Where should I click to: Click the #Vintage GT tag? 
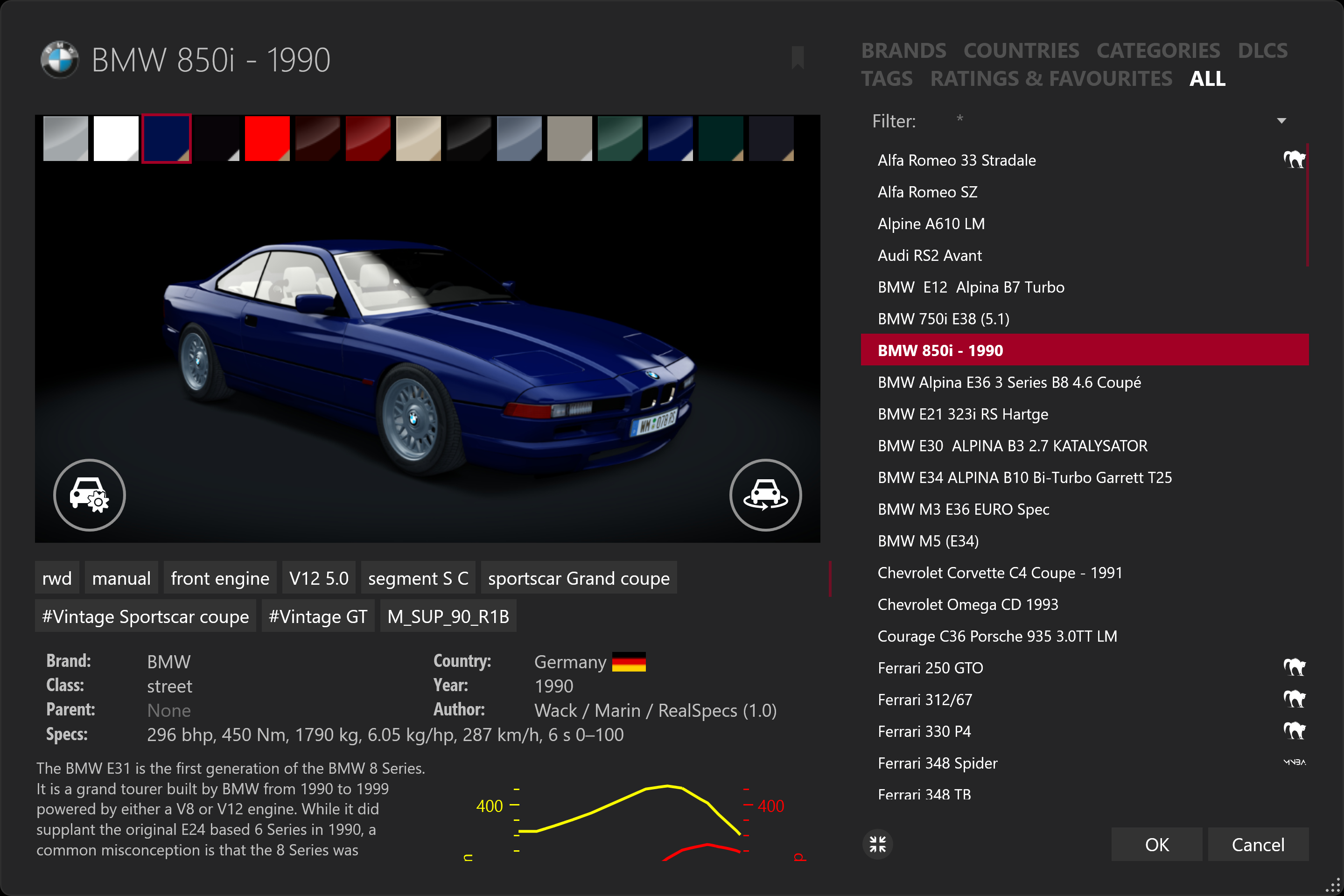(x=318, y=616)
